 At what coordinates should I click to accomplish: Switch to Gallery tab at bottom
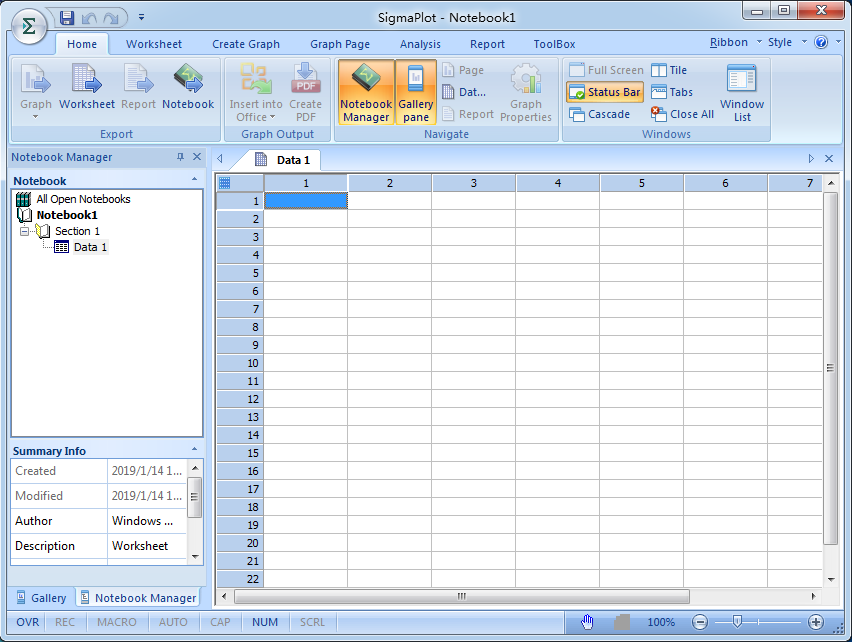(x=40, y=598)
